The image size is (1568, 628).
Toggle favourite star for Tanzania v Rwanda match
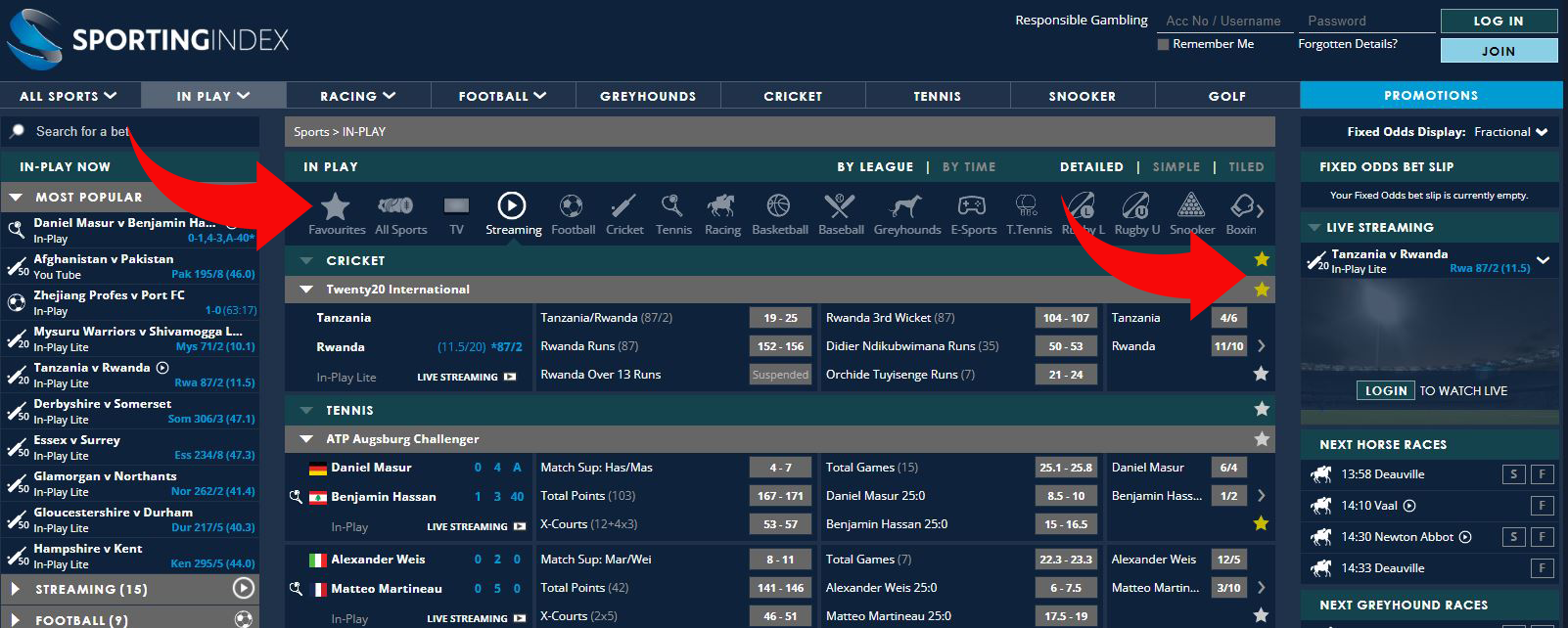pyautogui.click(x=1261, y=374)
